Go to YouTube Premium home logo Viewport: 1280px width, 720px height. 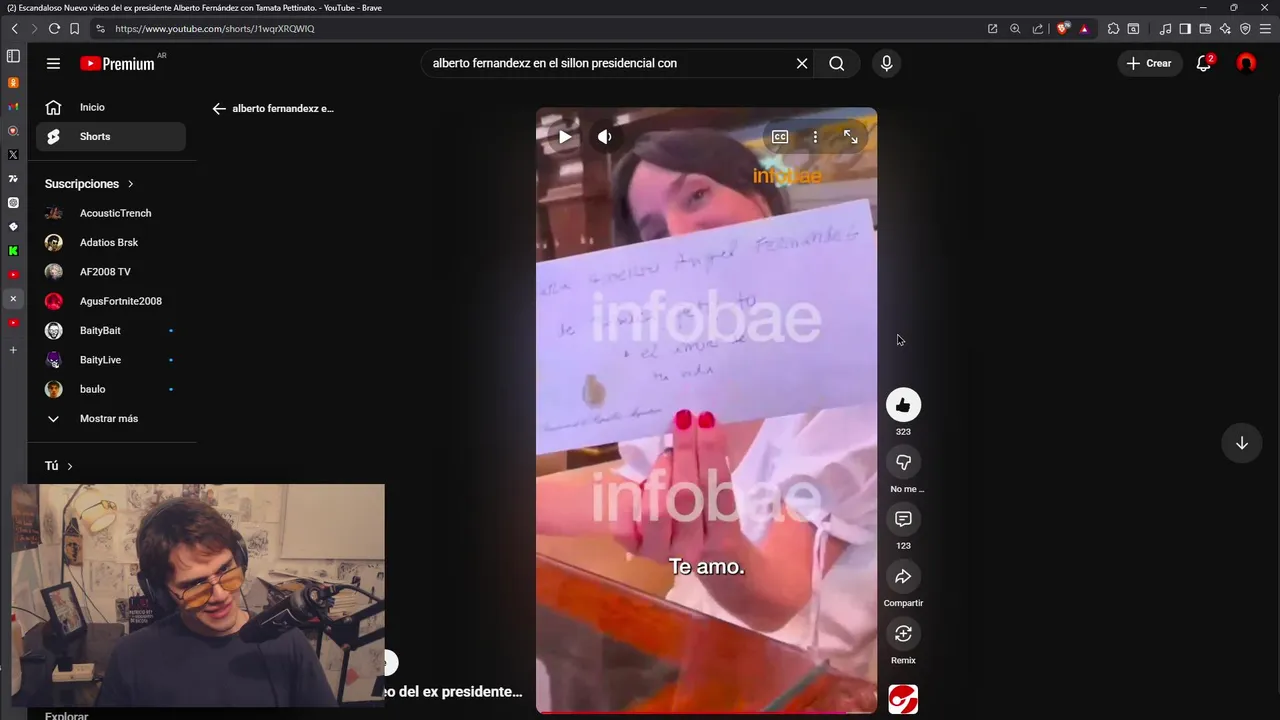tap(118, 64)
